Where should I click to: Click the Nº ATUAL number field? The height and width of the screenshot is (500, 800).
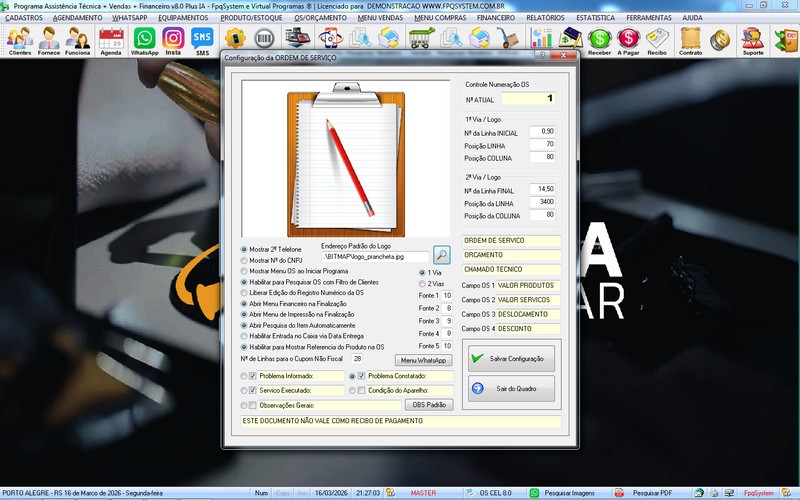528,99
